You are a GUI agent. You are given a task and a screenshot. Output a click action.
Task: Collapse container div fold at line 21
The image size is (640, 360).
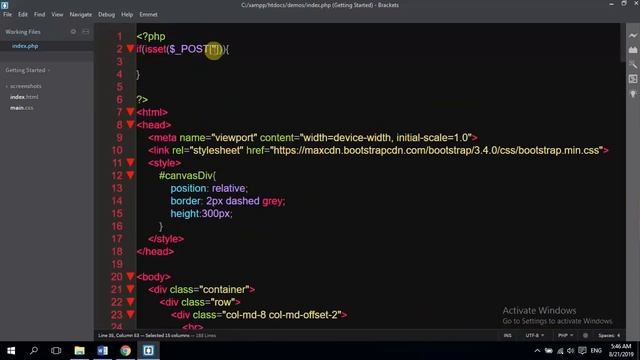(x=130, y=289)
